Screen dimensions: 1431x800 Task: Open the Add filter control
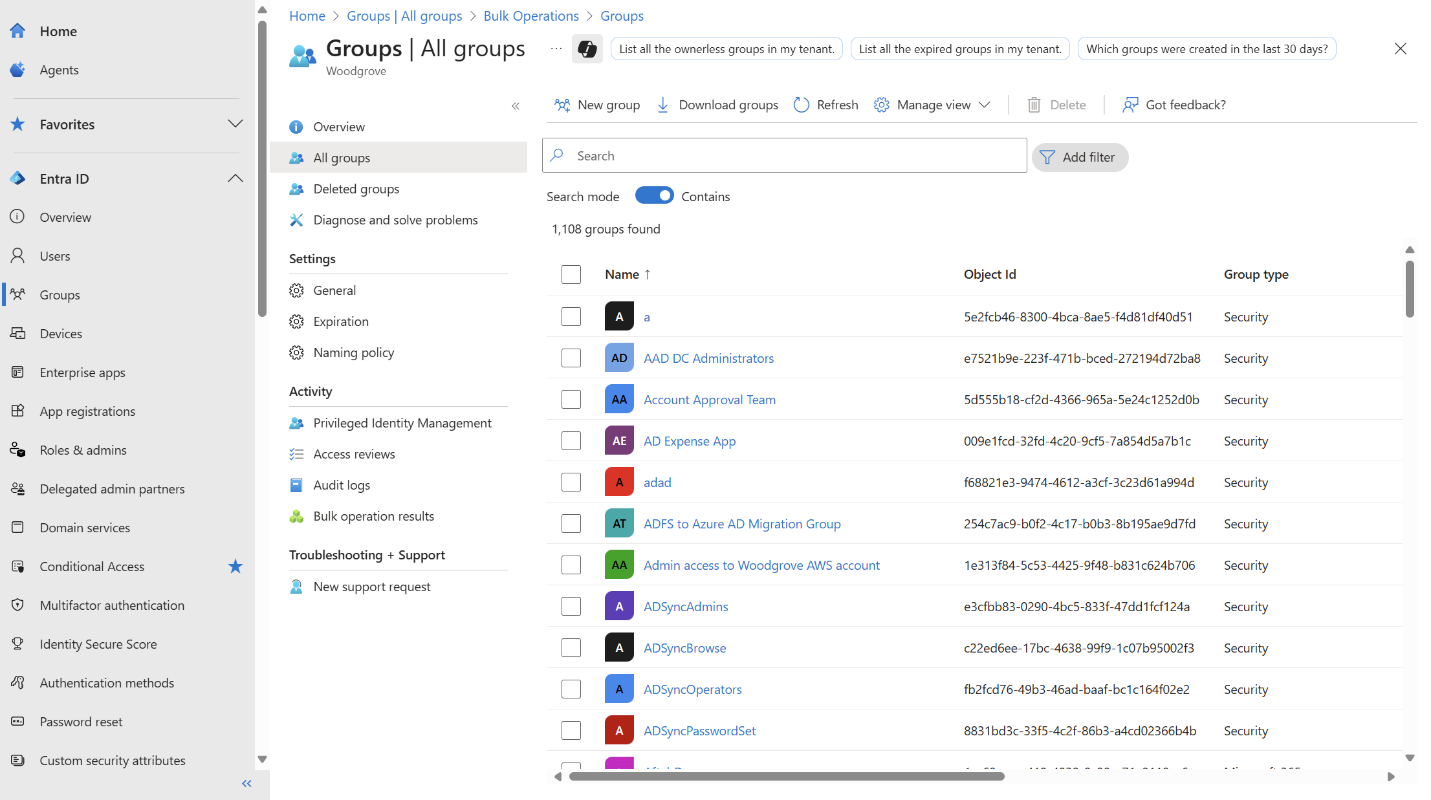(x=1080, y=157)
